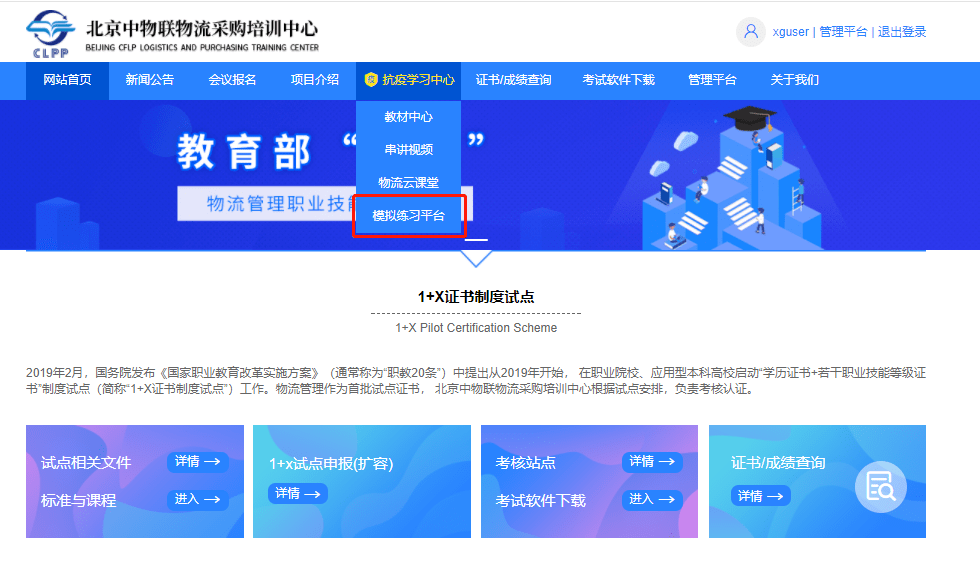Select 串讲视频 from the dropdown
Image resolution: width=980 pixels, height=563 pixels.
(408, 150)
